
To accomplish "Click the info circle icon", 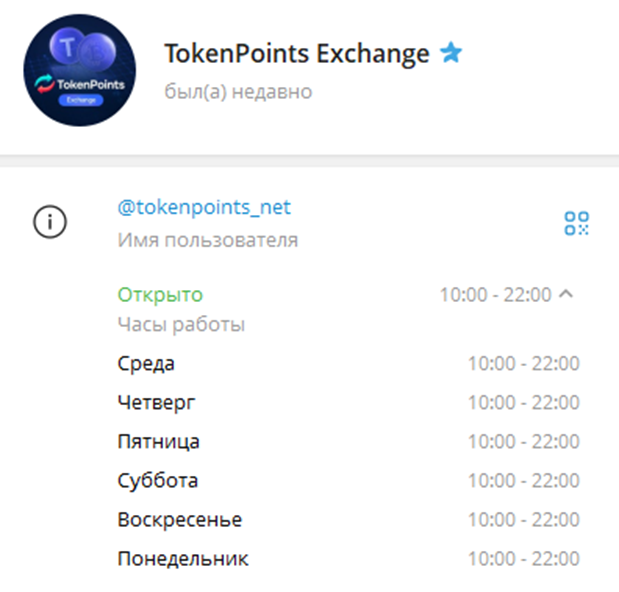I will pyautogui.click(x=50, y=223).
